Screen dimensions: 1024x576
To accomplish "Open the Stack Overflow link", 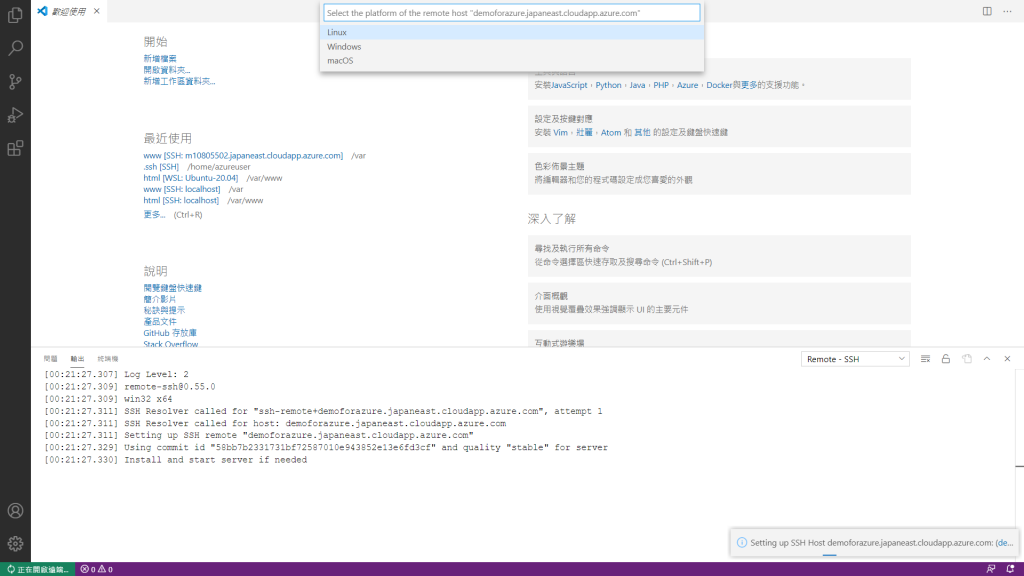I will 170,344.
